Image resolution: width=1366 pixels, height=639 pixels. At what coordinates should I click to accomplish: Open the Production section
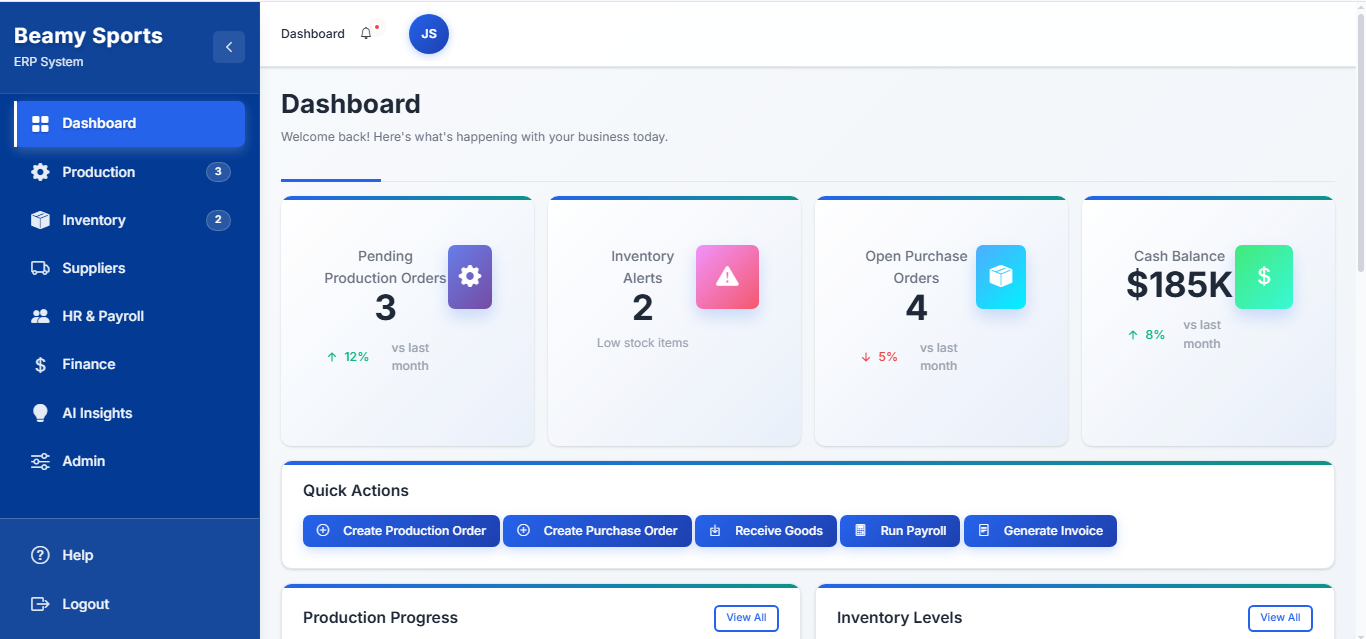(130, 172)
